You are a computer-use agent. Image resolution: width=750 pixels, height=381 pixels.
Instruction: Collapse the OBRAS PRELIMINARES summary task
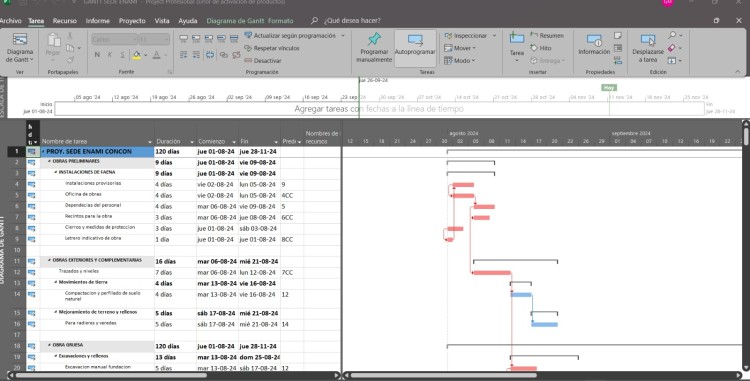pyautogui.click(x=50, y=162)
